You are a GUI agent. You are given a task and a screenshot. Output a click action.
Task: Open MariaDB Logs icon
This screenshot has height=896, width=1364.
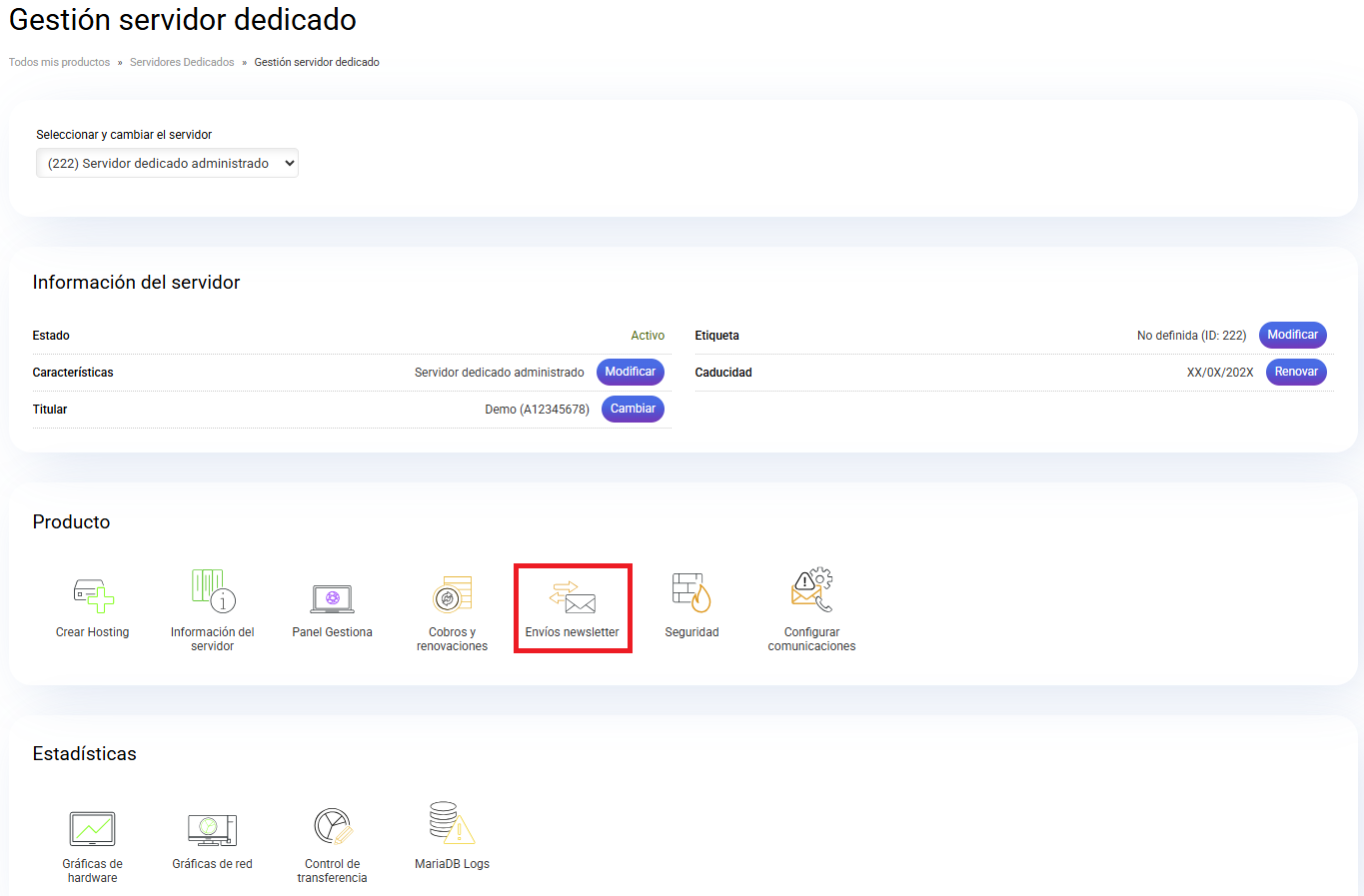(x=452, y=824)
